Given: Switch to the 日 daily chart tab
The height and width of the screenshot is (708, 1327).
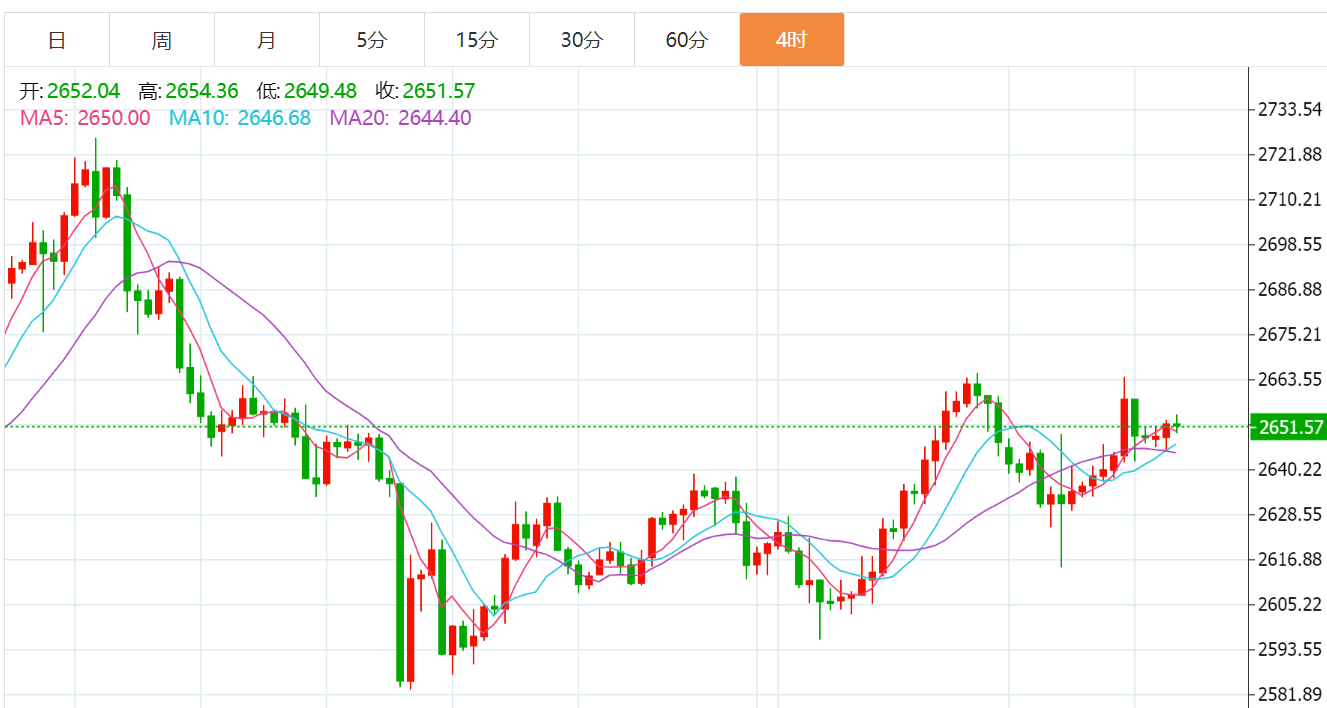Looking at the screenshot, I should tap(57, 40).
